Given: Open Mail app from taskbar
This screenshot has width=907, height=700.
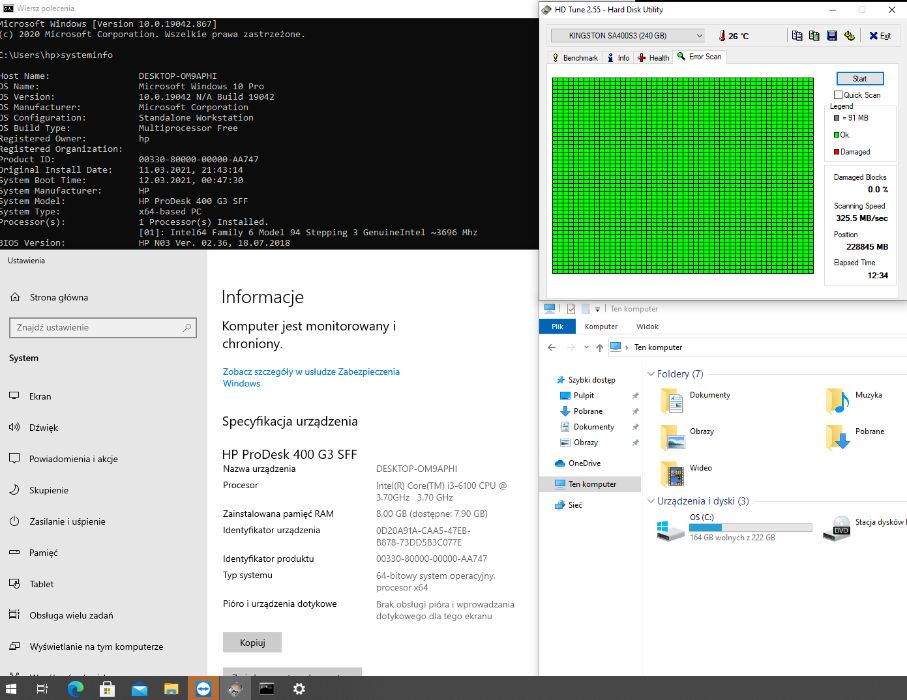Looking at the screenshot, I should pyautogui.click(x=139, y=688).
